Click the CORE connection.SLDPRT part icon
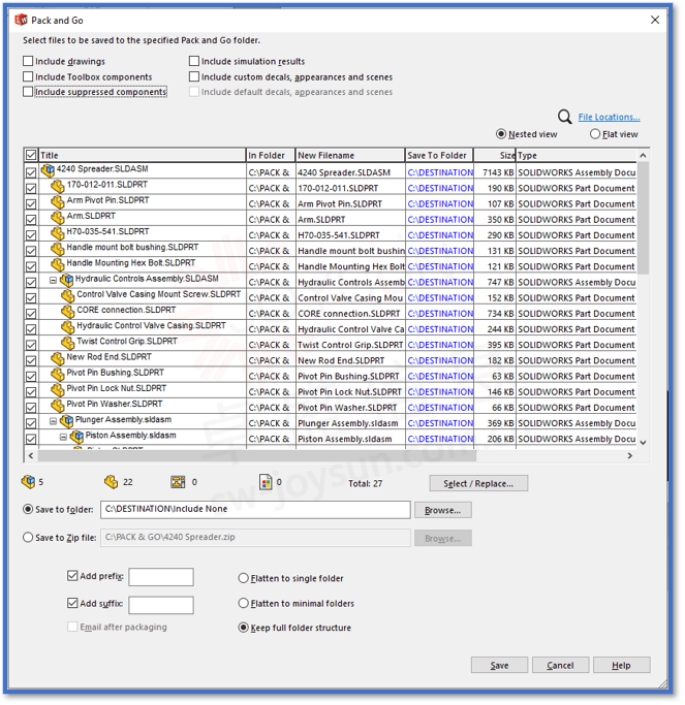 click(68, 312)
